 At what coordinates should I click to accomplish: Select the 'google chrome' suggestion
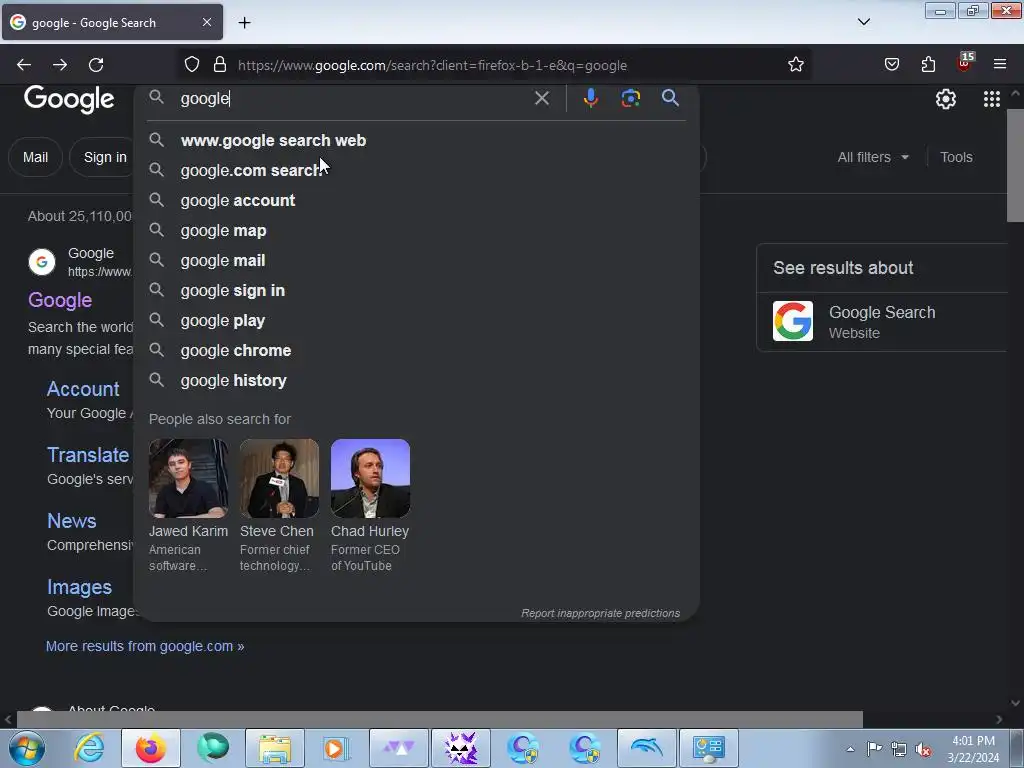pos(416,351)
